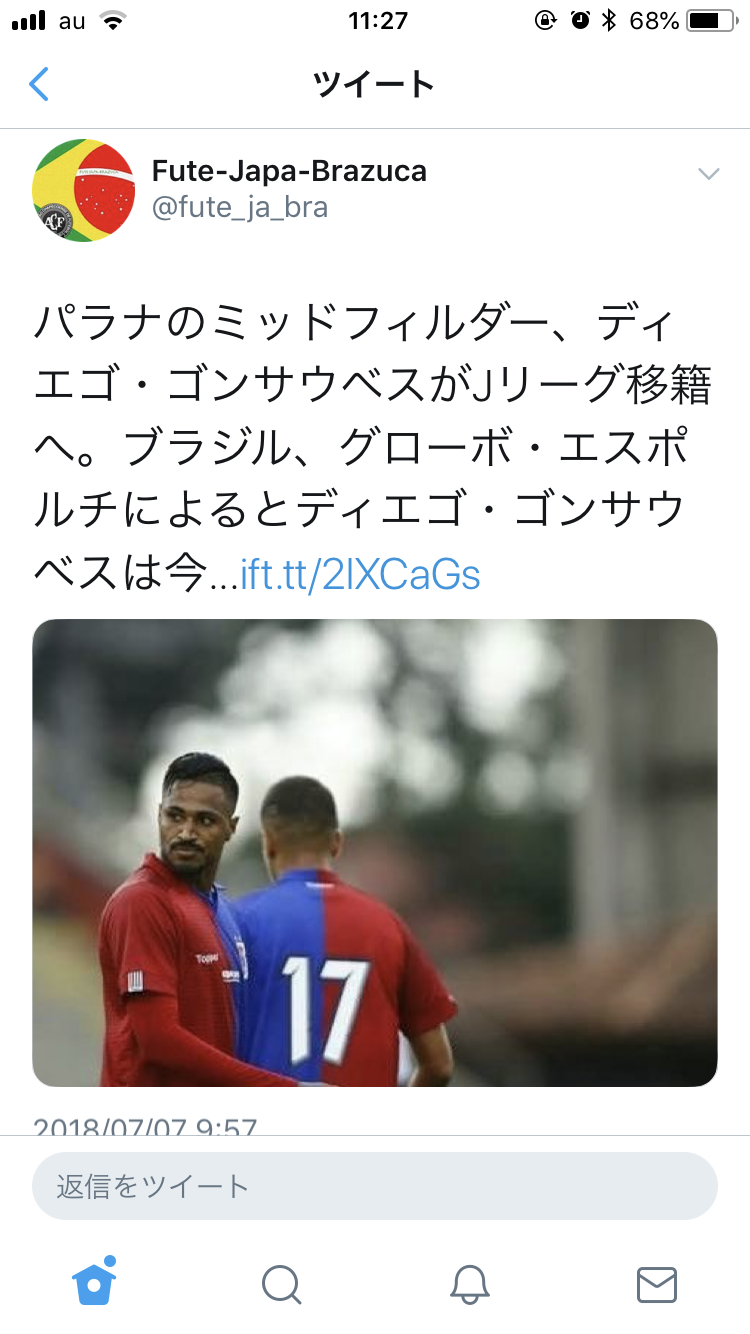The image size is (750, 1334).
Task: Open the Home tab icon
Action: click(94, 1280)
